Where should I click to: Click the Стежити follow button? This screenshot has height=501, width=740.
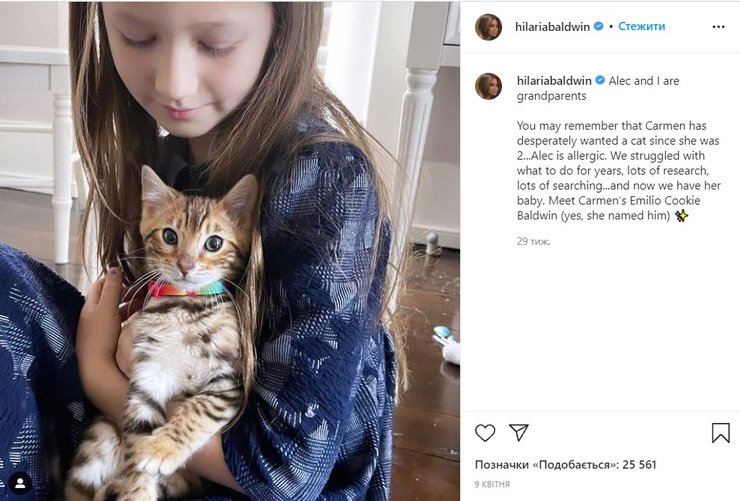click(641, 27)
